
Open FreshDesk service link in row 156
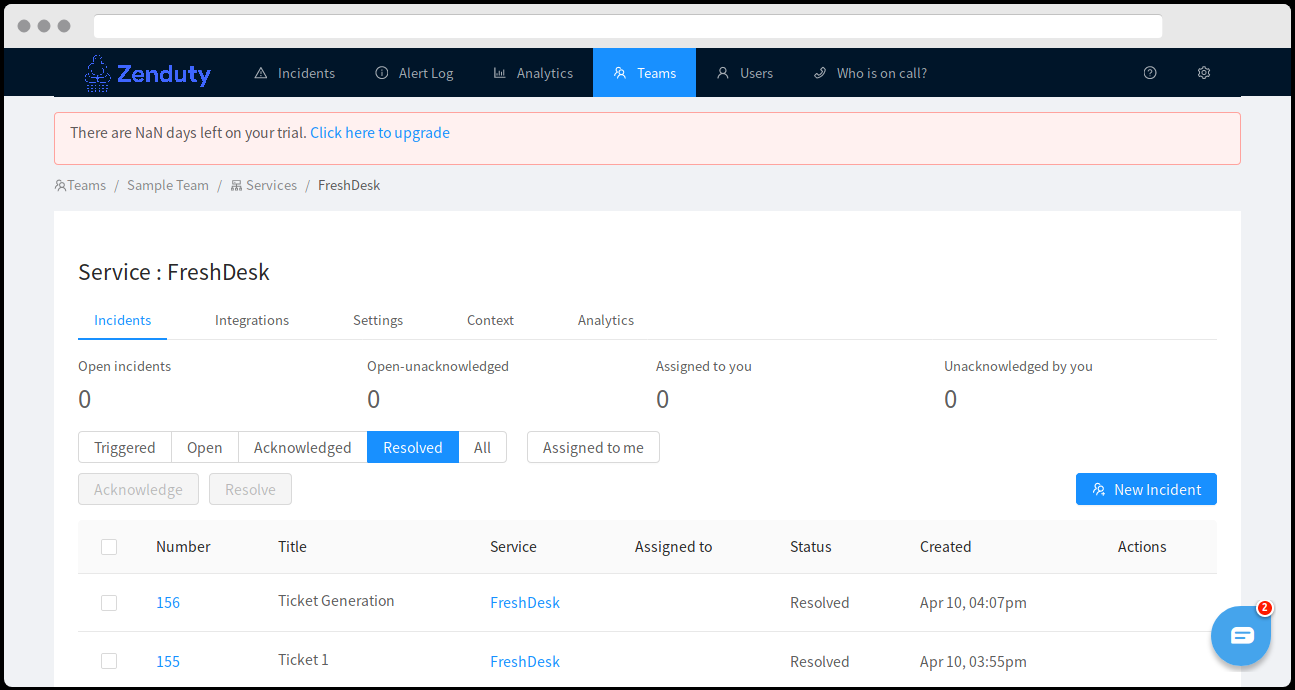pyautogui.click(x=525, y=603)
